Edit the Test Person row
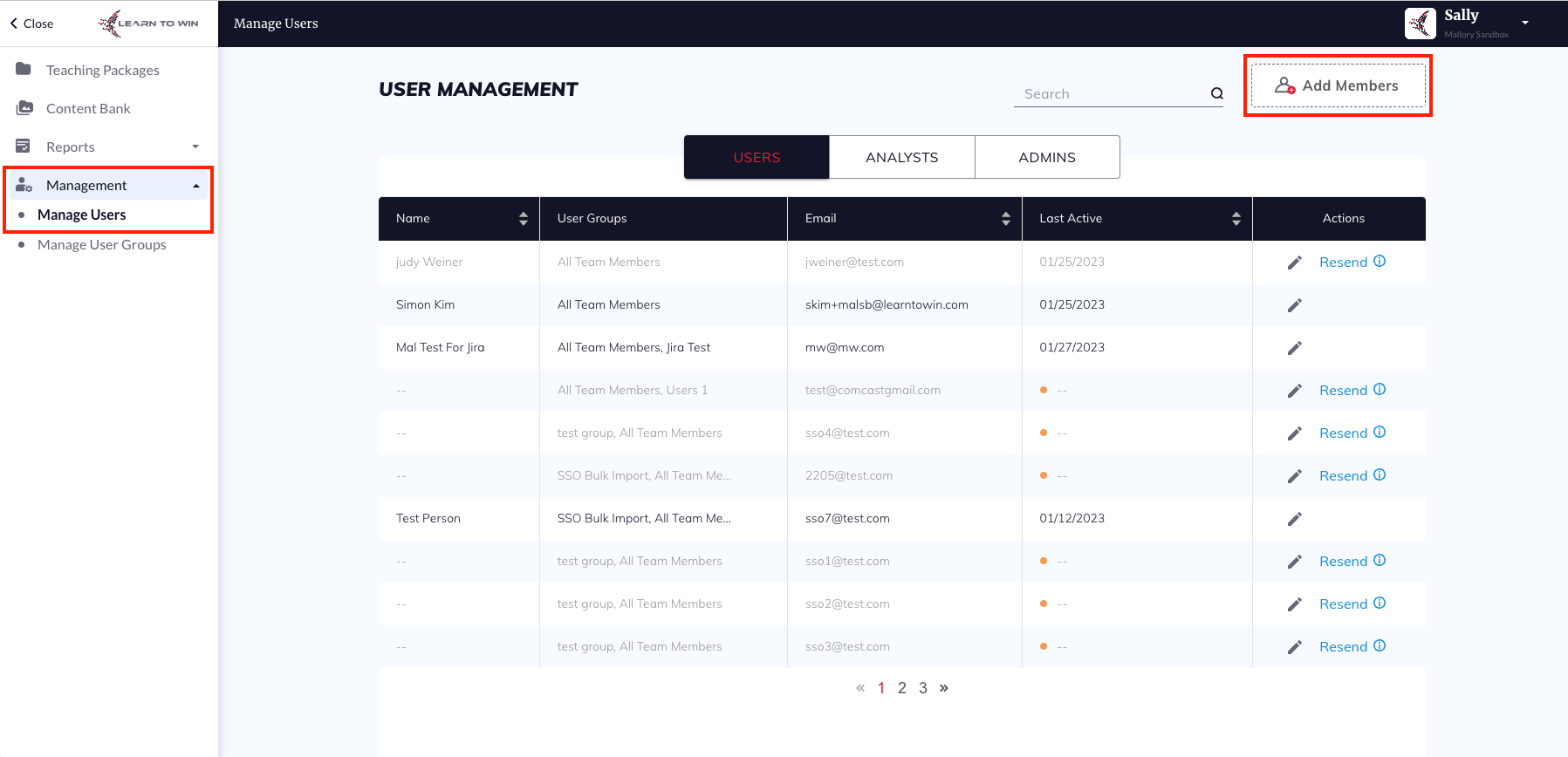Screen dimensions: 1568x757 1294,519
